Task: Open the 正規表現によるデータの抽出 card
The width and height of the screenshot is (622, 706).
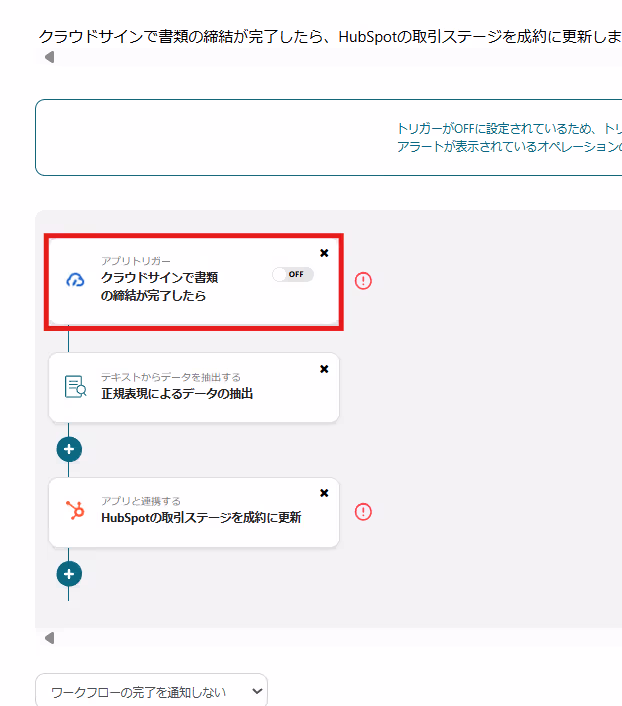Action: pyautogui.click(x=194, y=388)
